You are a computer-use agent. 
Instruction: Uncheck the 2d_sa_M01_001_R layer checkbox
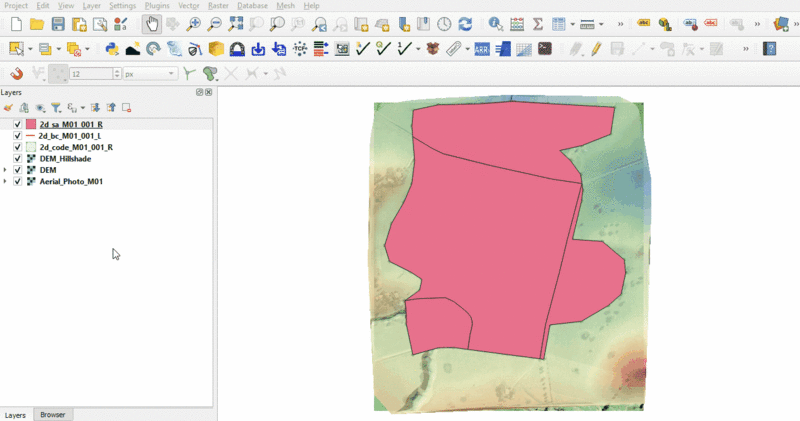click(x=18, y=124)
